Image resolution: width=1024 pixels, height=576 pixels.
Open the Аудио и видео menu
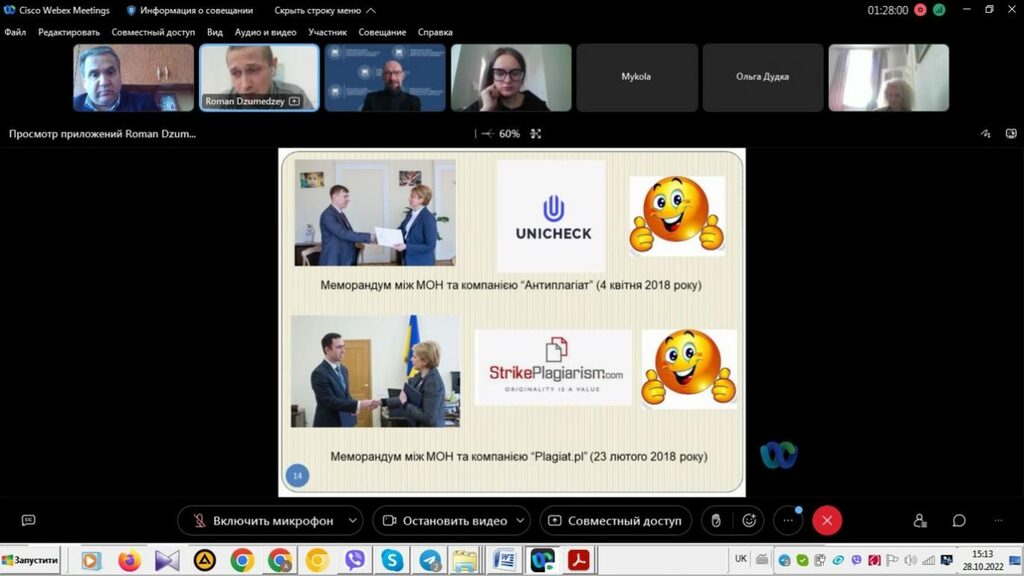coord(265,32)
